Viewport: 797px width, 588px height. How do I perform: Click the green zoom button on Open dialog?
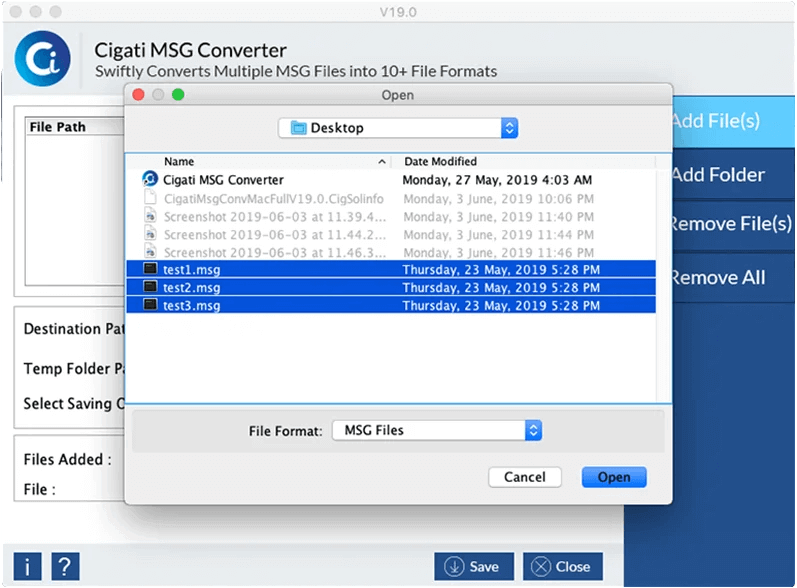coord(178,95)
